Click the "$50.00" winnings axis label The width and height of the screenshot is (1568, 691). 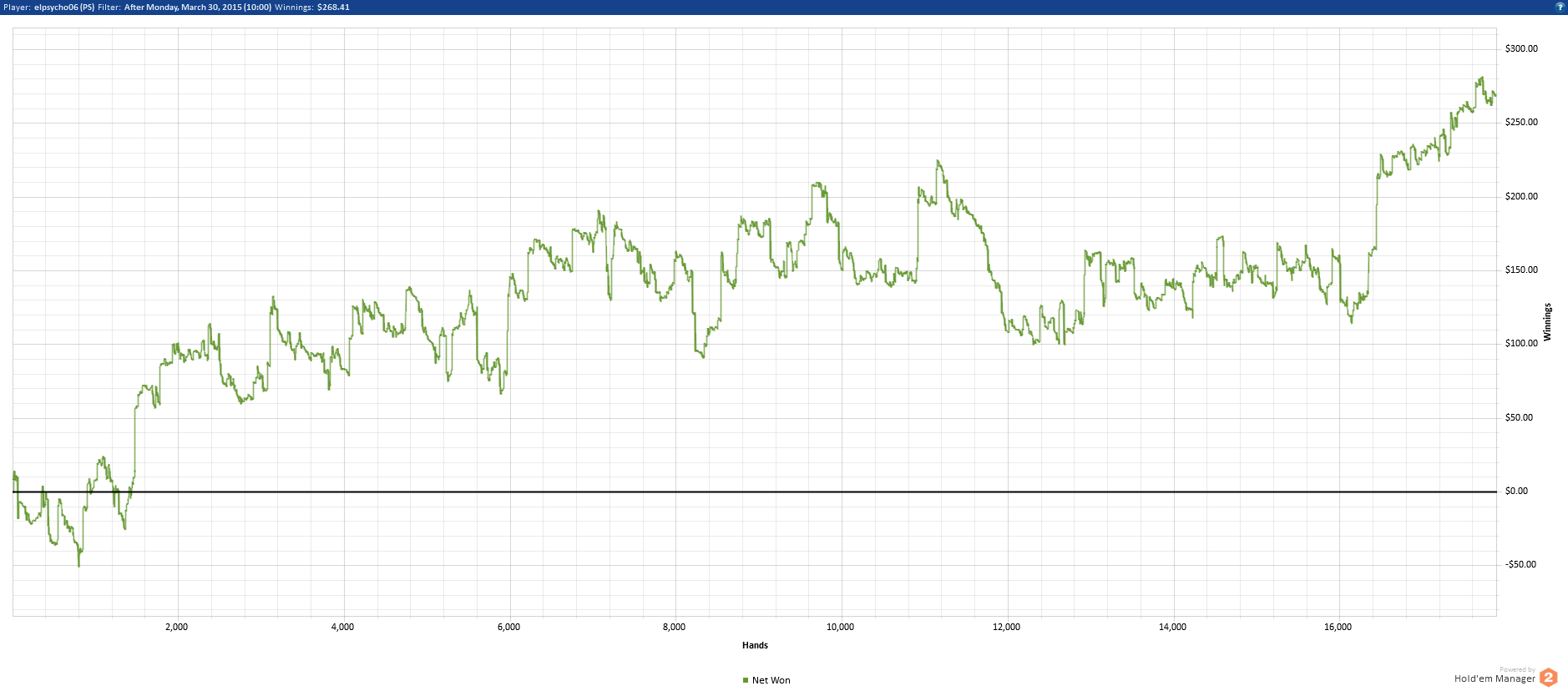[x=1519, y=417]
